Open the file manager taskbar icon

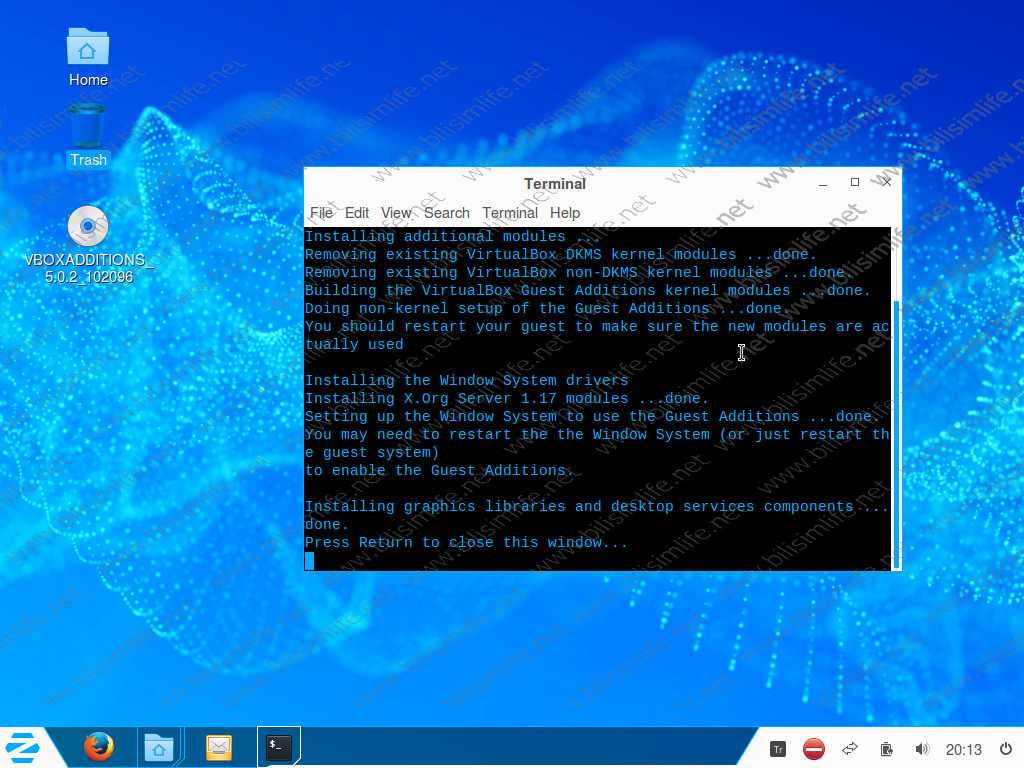pyautogui.click(x=159, y=747)
